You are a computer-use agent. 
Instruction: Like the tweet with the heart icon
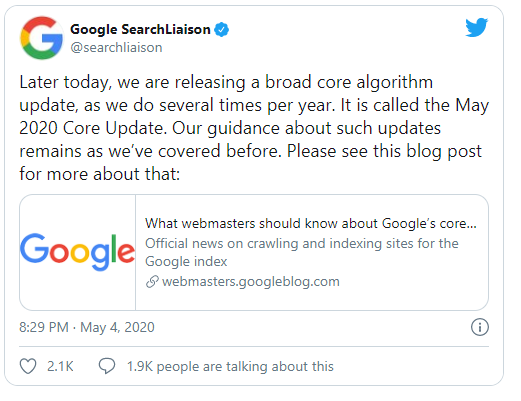click(28, 366)
